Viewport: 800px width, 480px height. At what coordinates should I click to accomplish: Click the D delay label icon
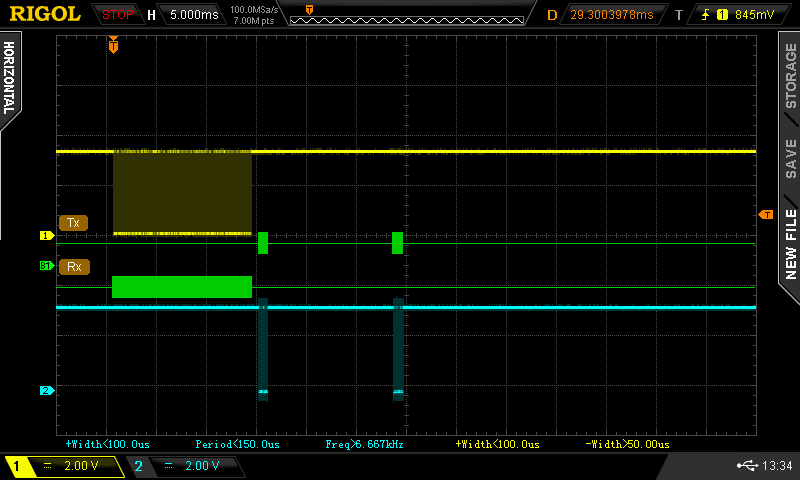pyautogui.click(x=552, y=15)
